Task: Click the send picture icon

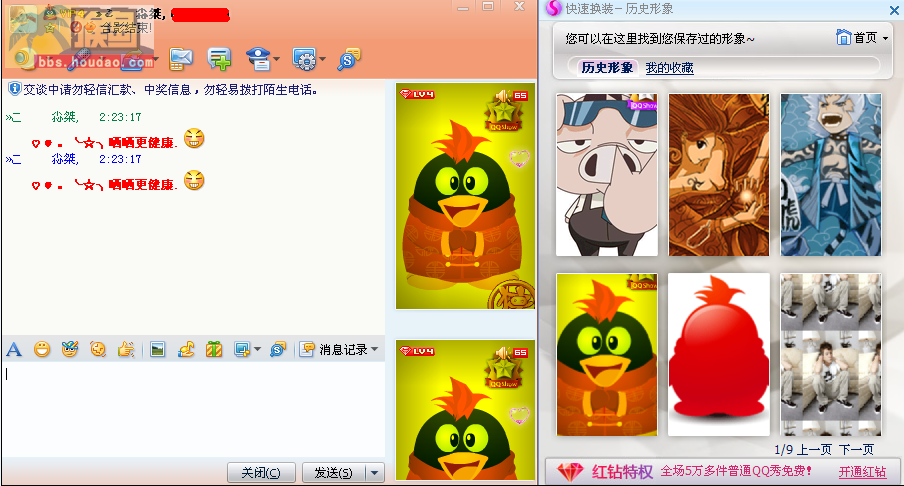Action: [157, 349]
